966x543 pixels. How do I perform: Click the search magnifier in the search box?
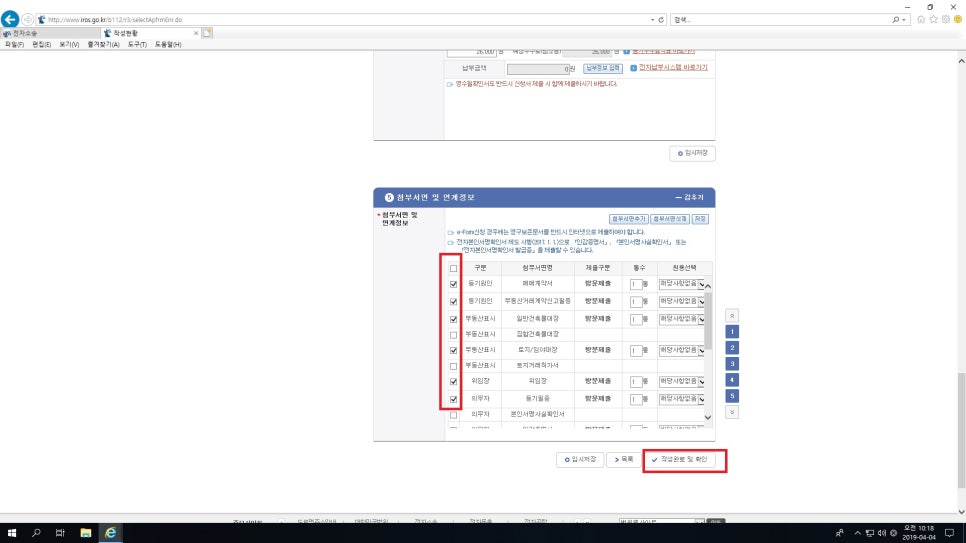[x=895, y=20]
